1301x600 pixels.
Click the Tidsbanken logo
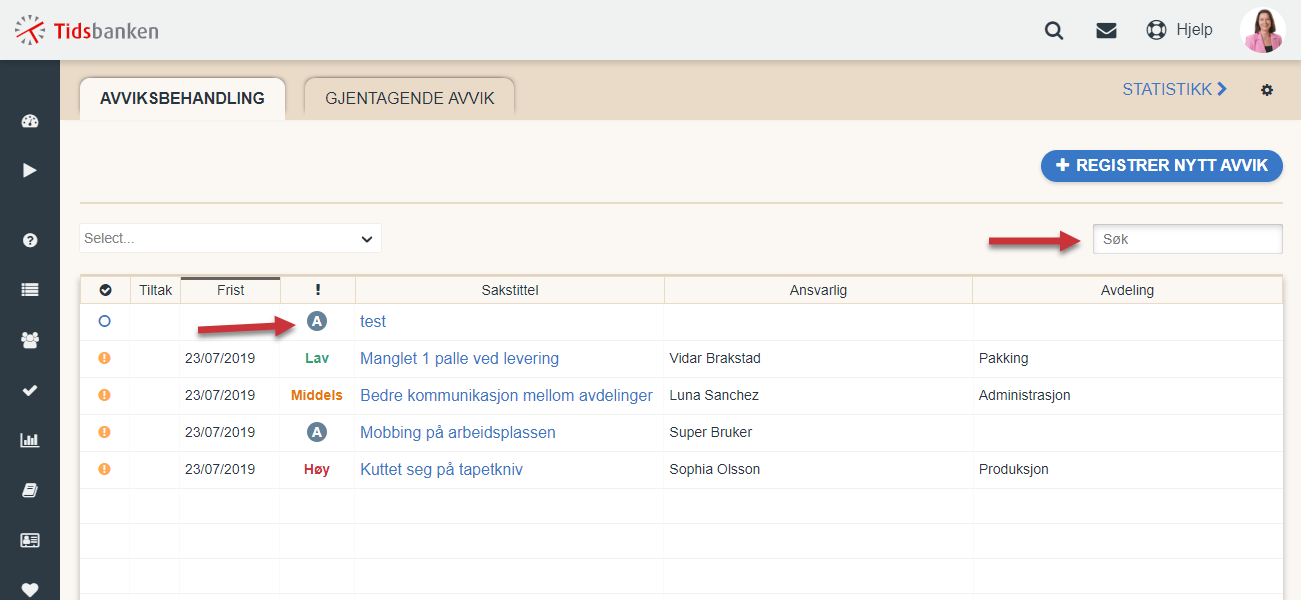[x=87, y=30]
